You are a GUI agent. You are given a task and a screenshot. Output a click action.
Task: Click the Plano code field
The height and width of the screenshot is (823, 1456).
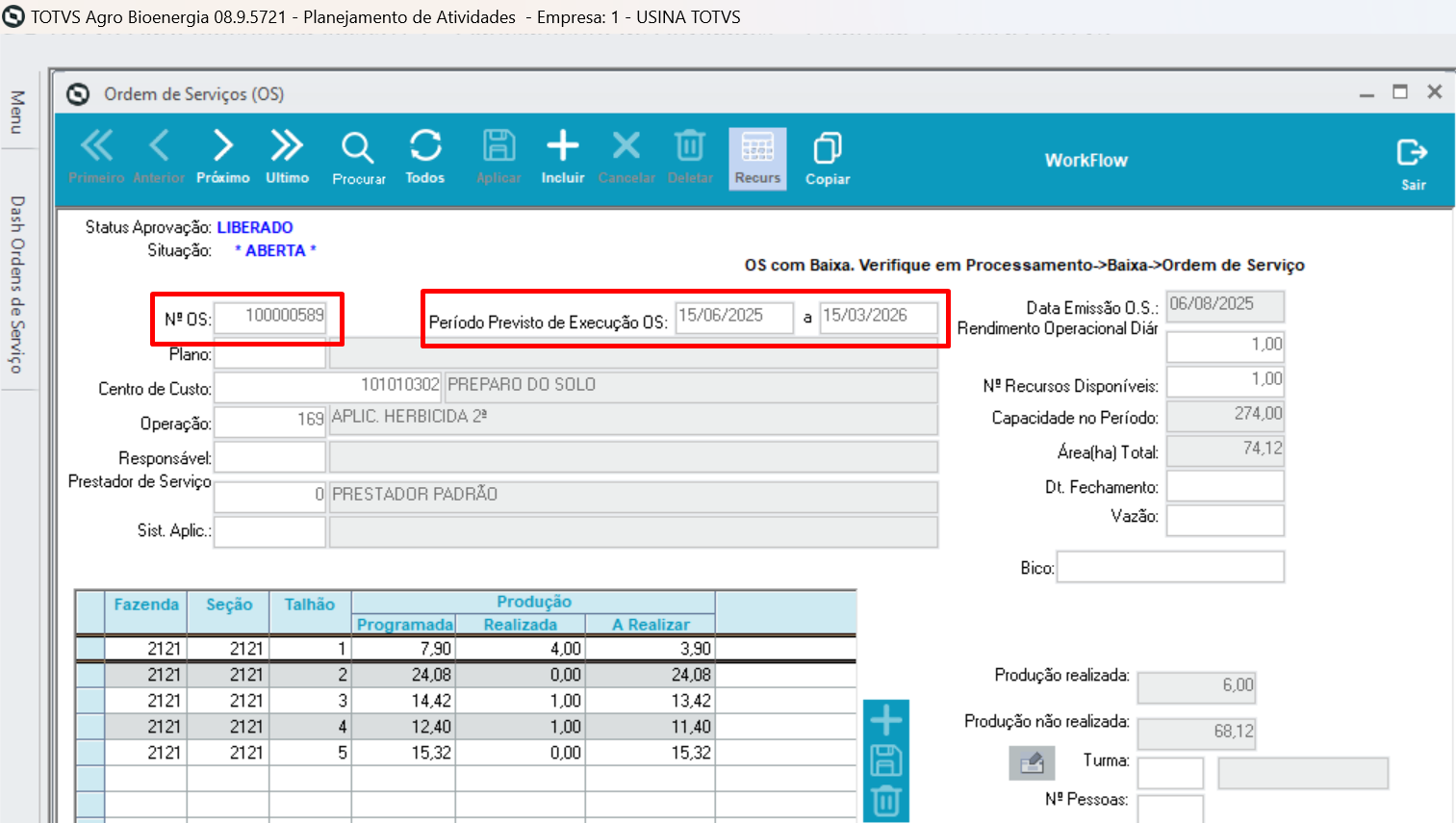pyautogui.click(x=269, y=353)
